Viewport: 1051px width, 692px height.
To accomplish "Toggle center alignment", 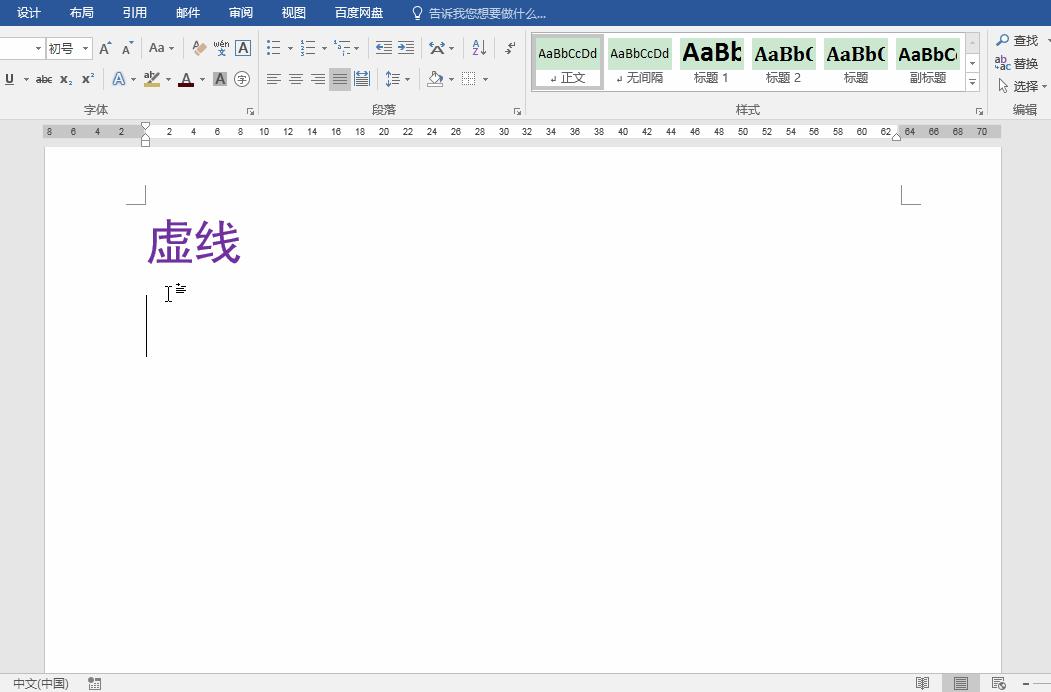I will coord(296,79).
